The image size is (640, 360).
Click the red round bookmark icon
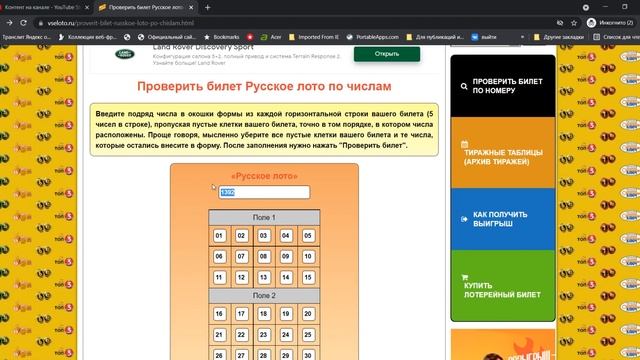click(250, 37)
